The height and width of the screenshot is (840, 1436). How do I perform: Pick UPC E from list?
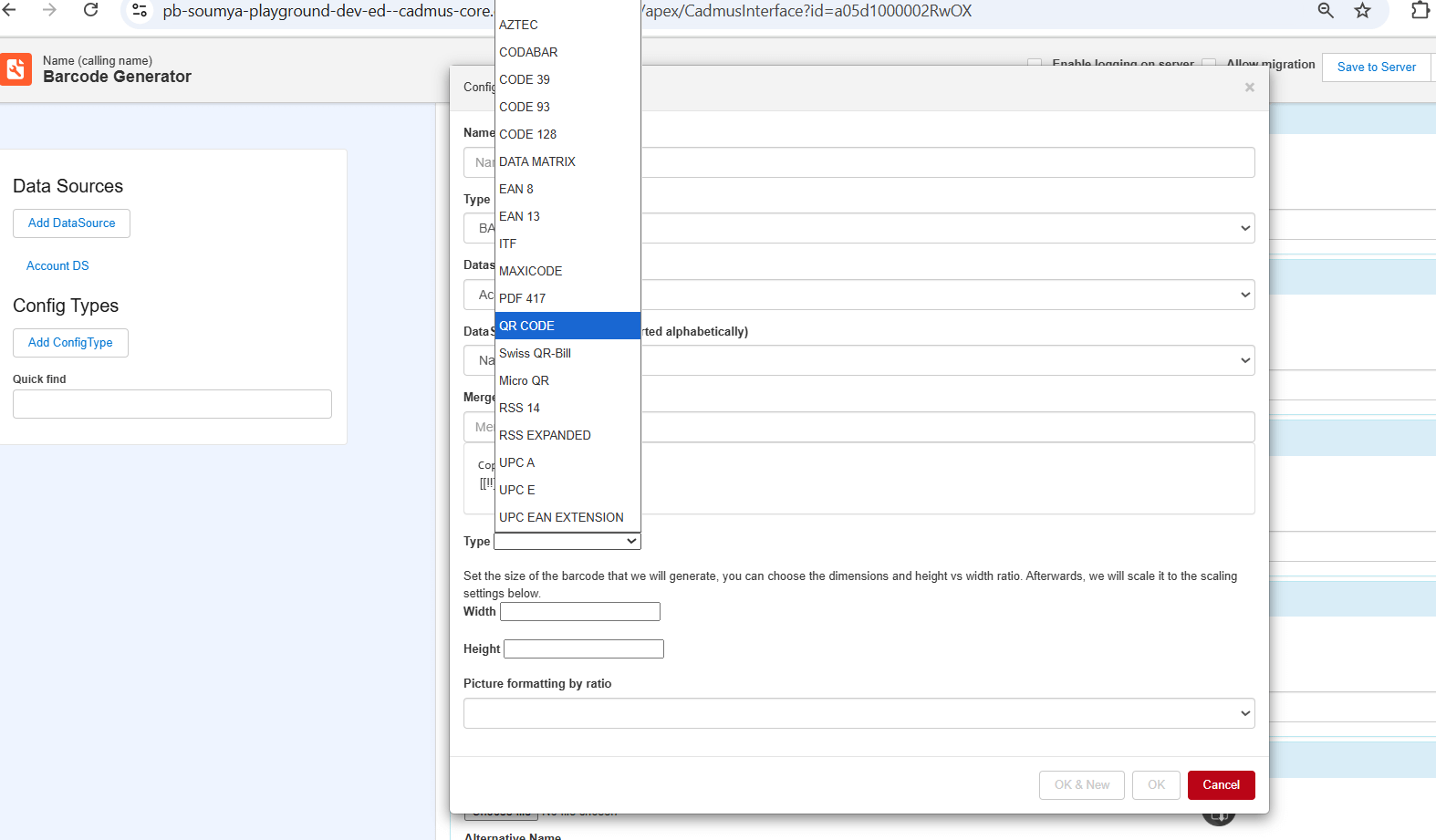pyautogui.click(x=567, y=490)
